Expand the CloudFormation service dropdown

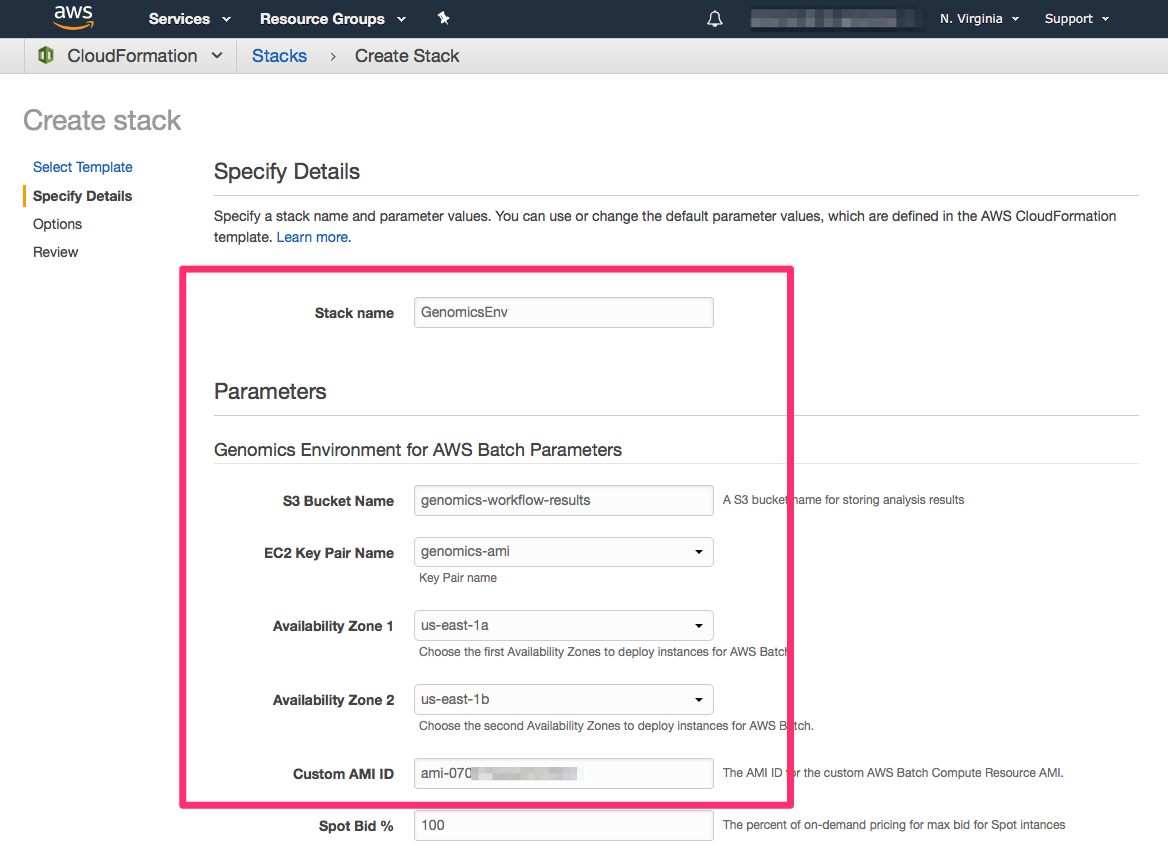pyautogui.click(x=217, y=56)
